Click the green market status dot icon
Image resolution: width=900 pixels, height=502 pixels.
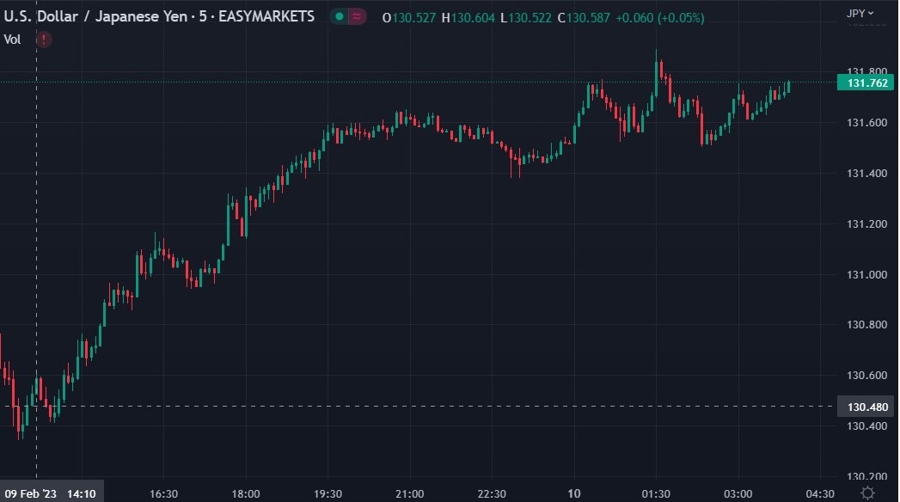coord(340,17)
